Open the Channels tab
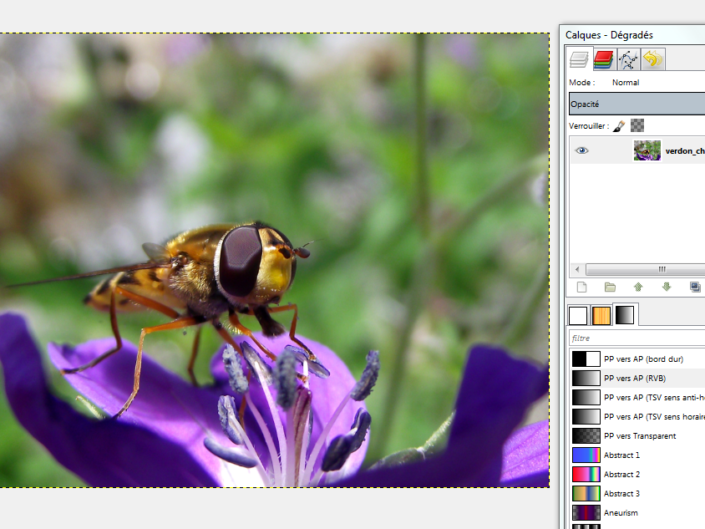This screenshot has height=529, width=705. point(603,59)
